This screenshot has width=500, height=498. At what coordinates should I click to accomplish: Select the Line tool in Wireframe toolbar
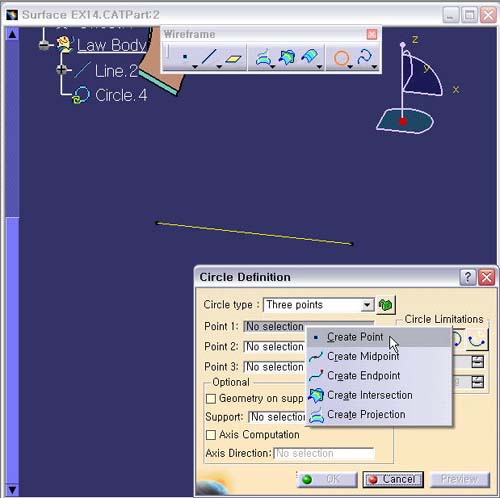[x=209, y=57]
